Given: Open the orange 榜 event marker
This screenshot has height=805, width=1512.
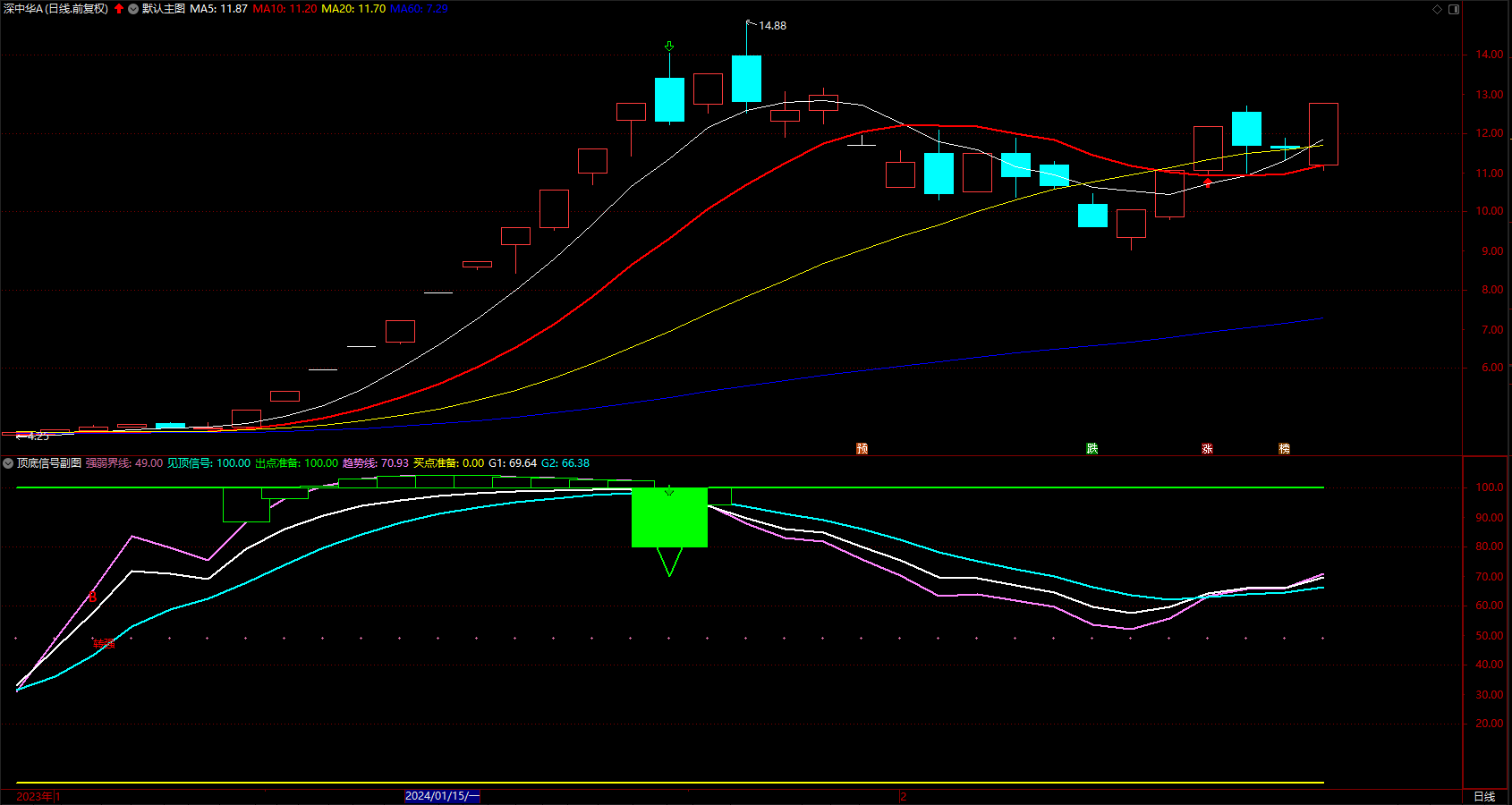Looking at the screenshot, I should [x=1284, y=448].
